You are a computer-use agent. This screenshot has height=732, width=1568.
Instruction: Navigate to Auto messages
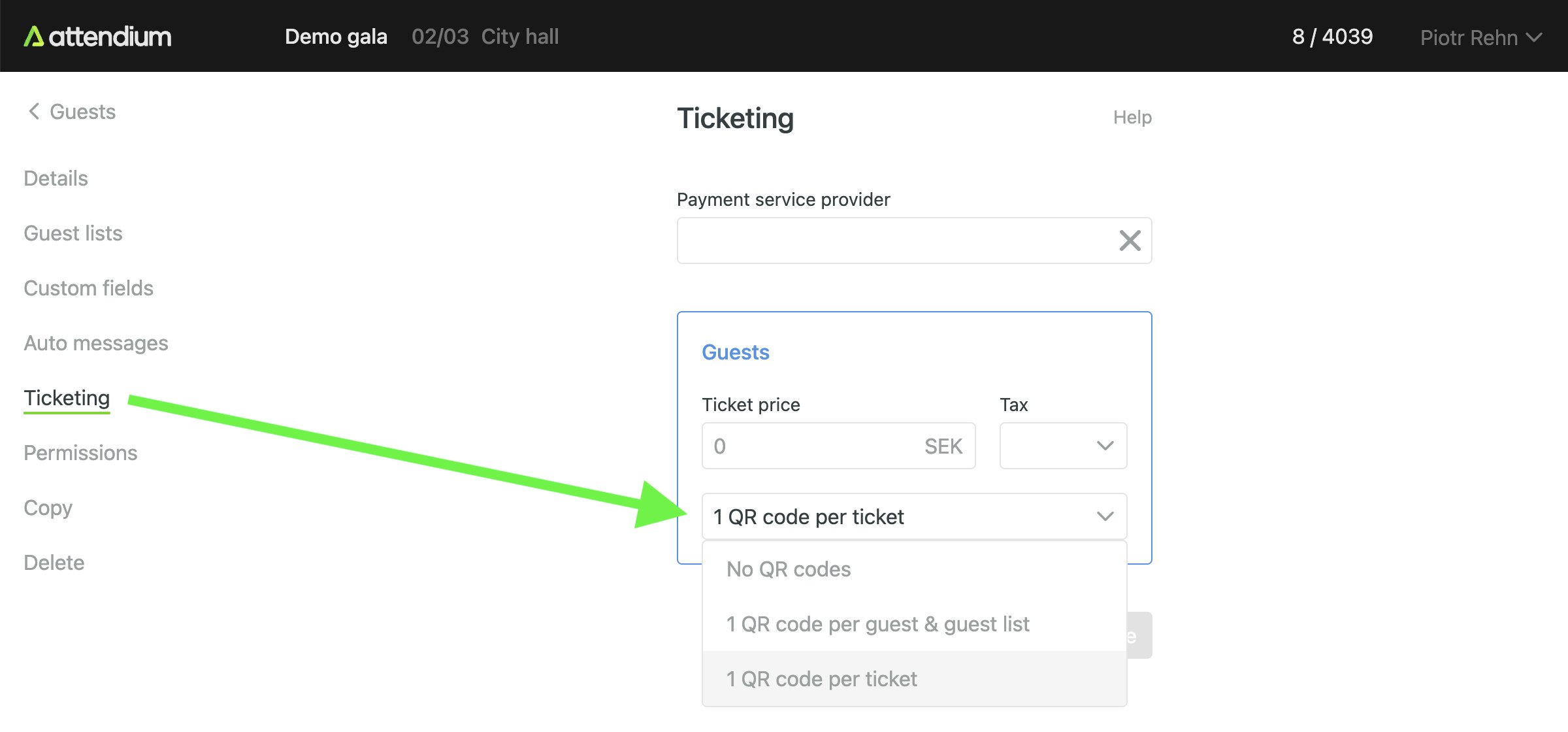point(95,343)
